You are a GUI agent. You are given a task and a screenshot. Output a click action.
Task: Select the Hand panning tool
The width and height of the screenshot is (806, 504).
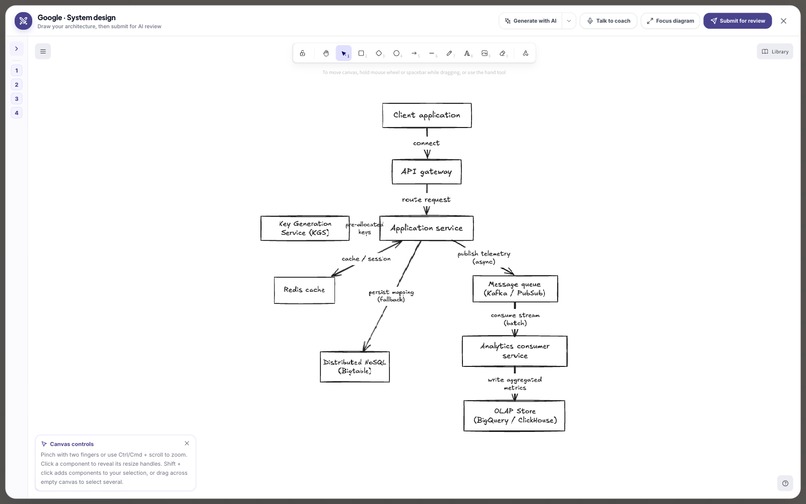click(326, 53)
